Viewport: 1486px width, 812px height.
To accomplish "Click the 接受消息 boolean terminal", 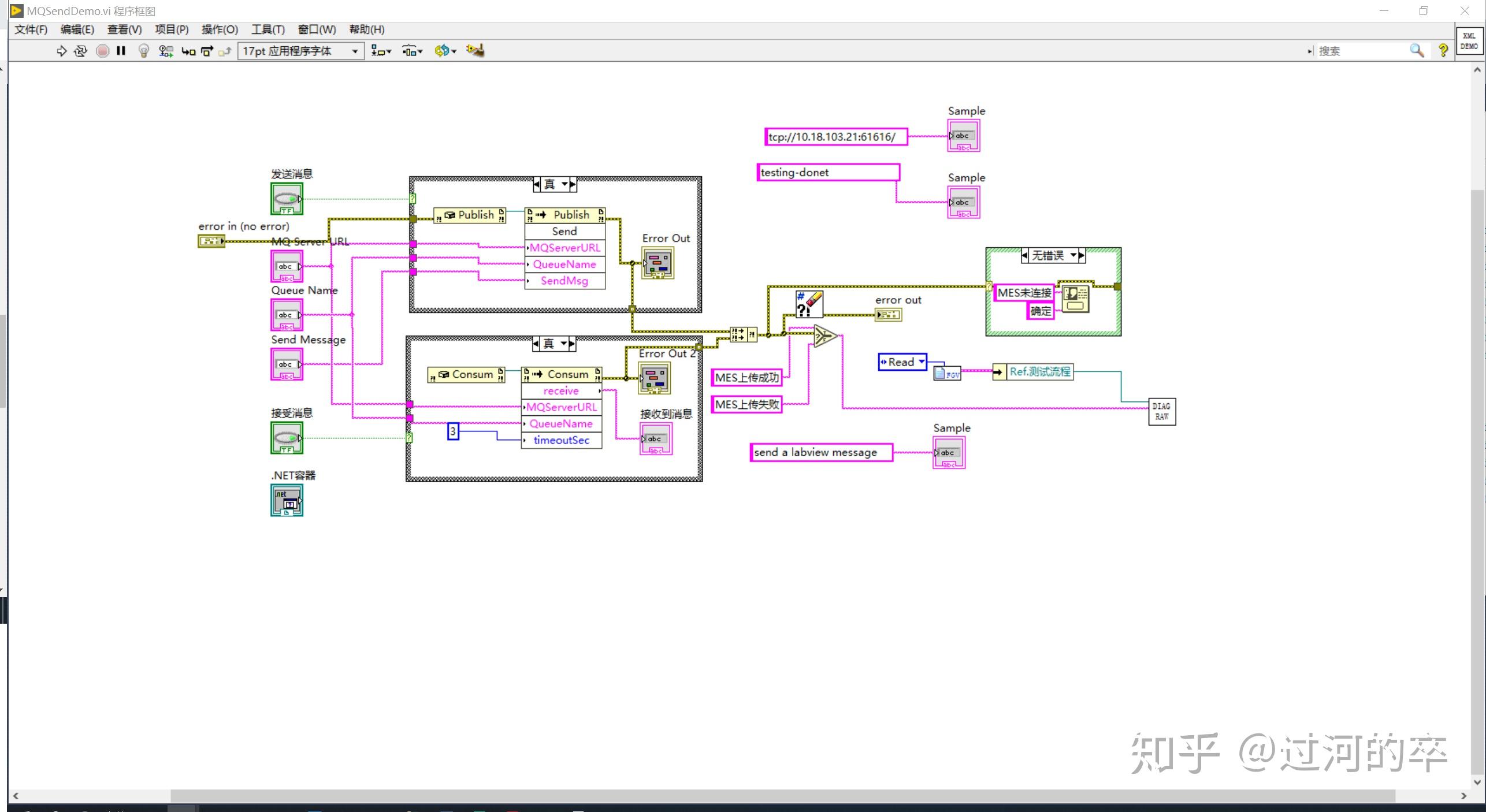I will (287, 438).
